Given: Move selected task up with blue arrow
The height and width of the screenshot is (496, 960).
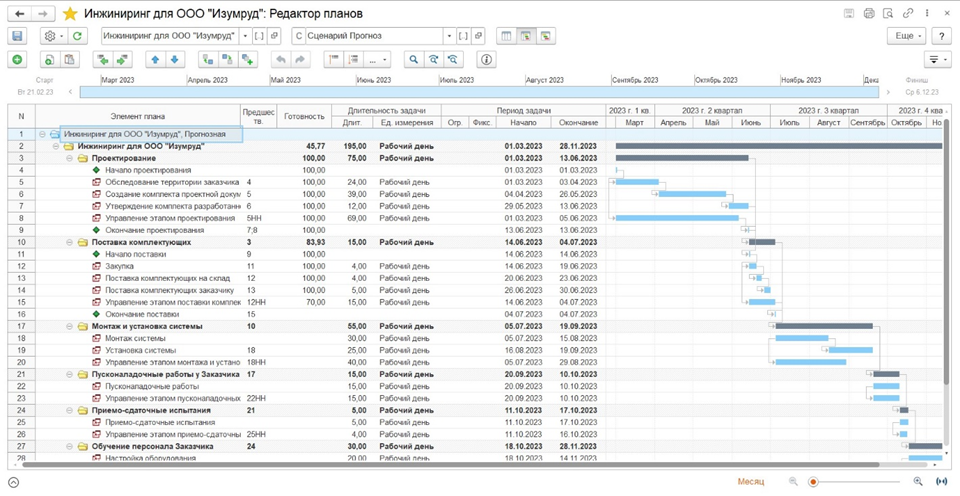Looking at the screenshot, I should pos(155,60).
